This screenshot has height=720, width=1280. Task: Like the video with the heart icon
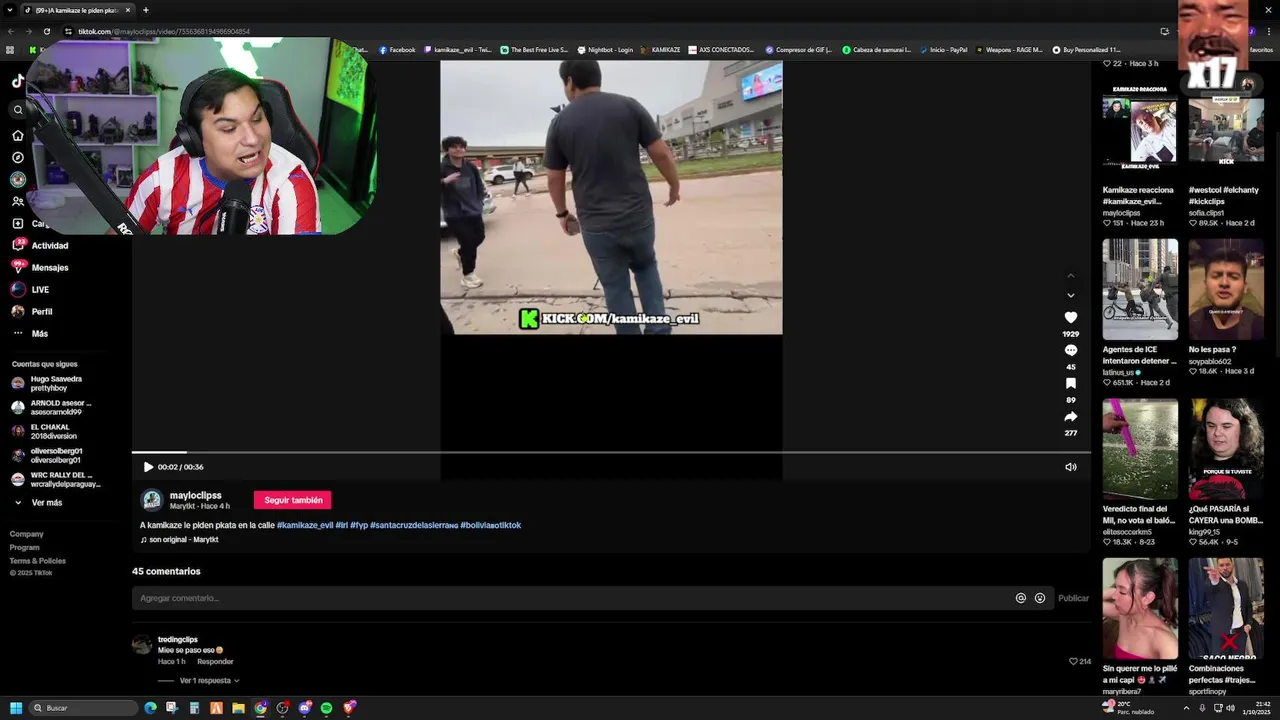coord(1070,317)
